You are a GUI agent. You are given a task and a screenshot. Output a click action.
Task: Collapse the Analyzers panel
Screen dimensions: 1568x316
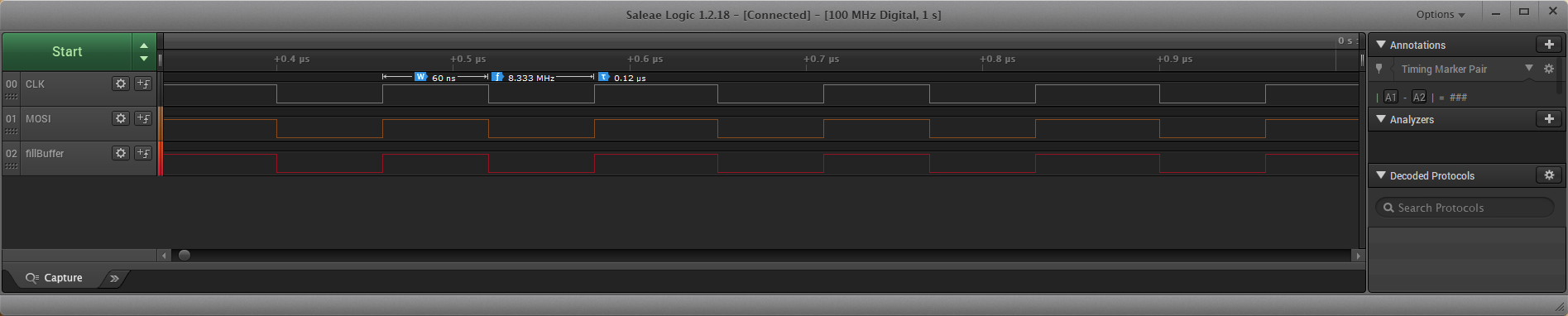[x=1381, y=119]
